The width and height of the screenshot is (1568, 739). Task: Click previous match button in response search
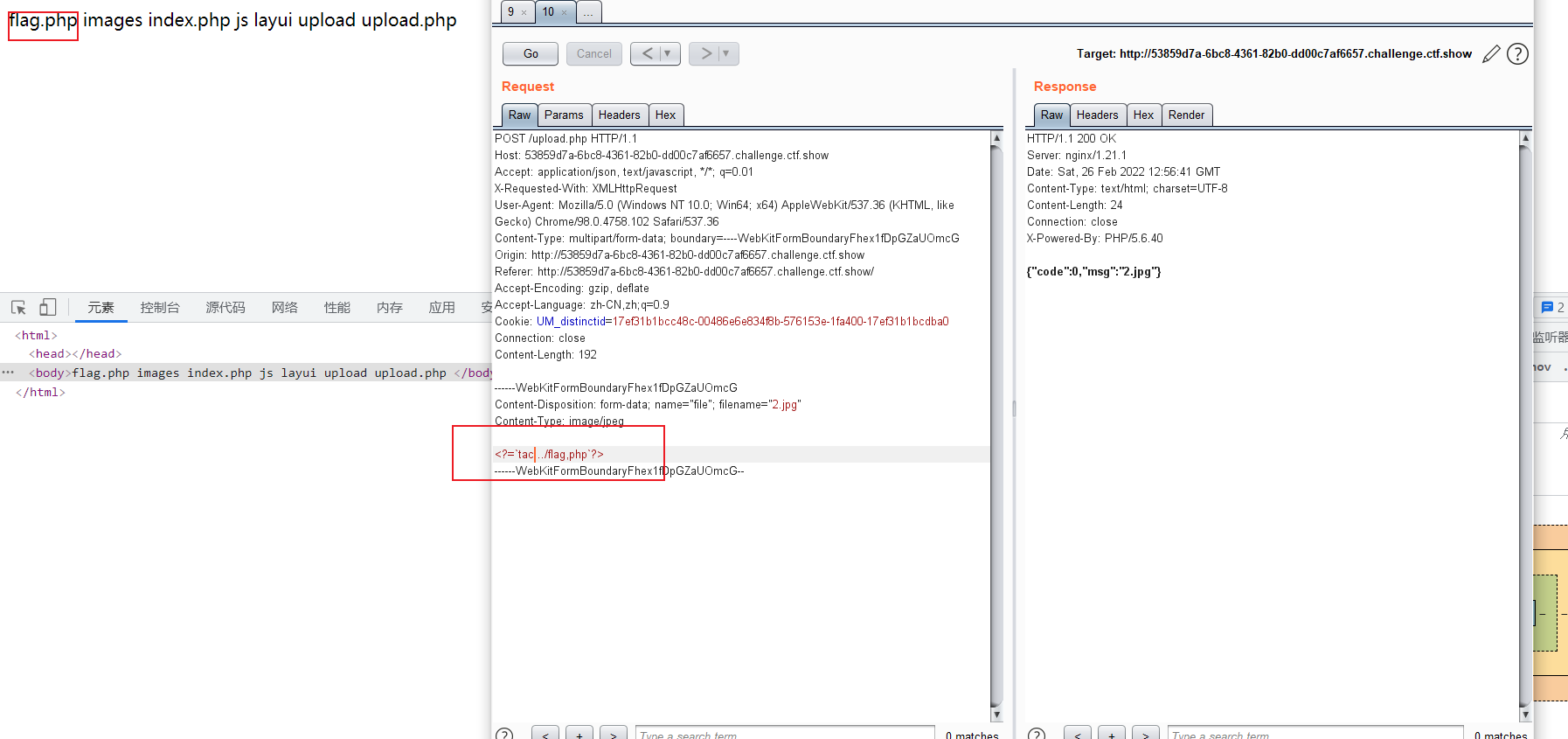click(x=1078, y=734)
